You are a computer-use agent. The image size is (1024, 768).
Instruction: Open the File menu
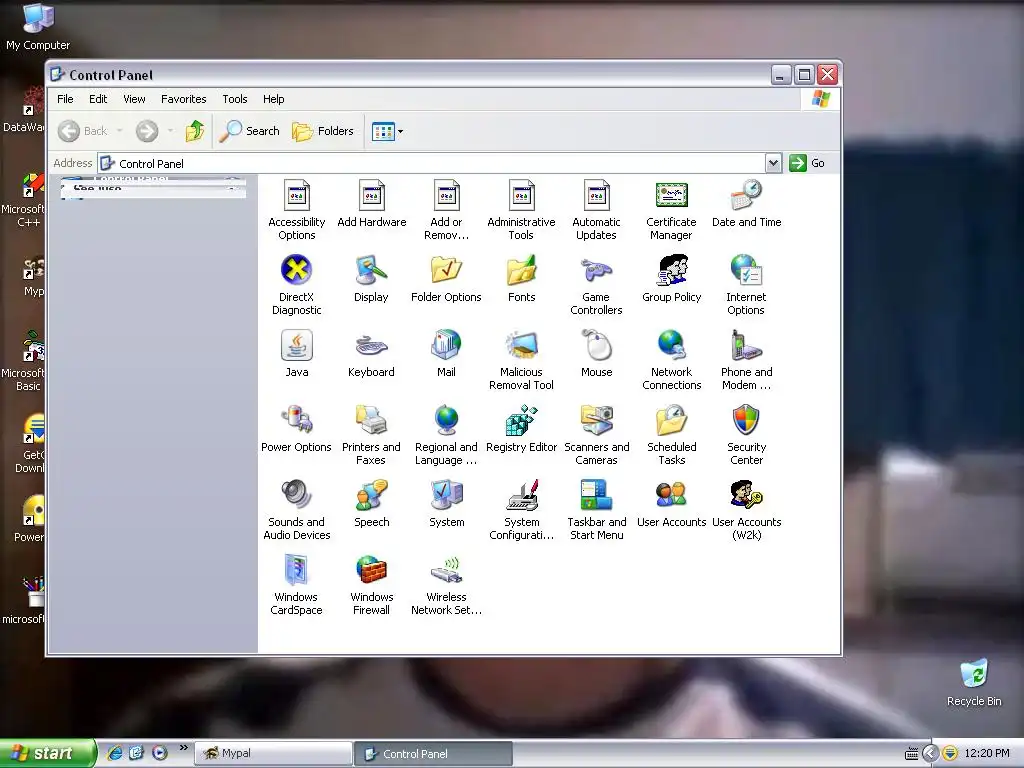click(x=65, y=99)
